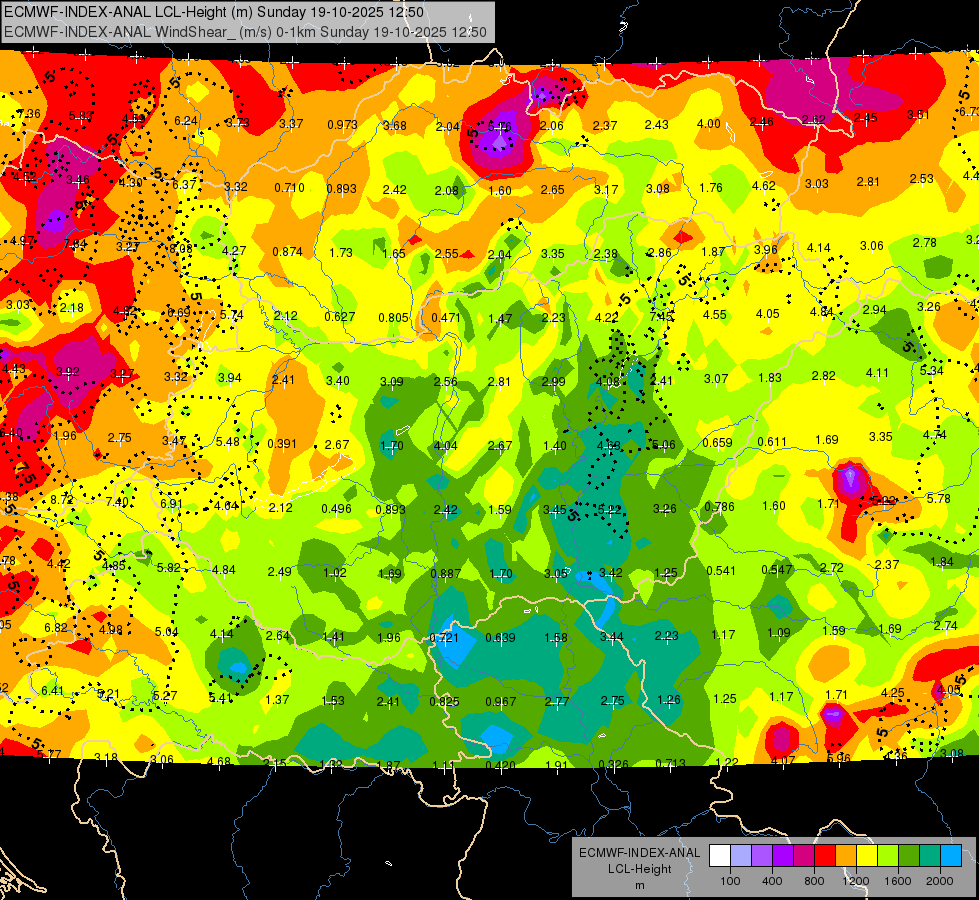Click the wind shear value 0.326
Screen dimensions: 979x900
point(614,764)
